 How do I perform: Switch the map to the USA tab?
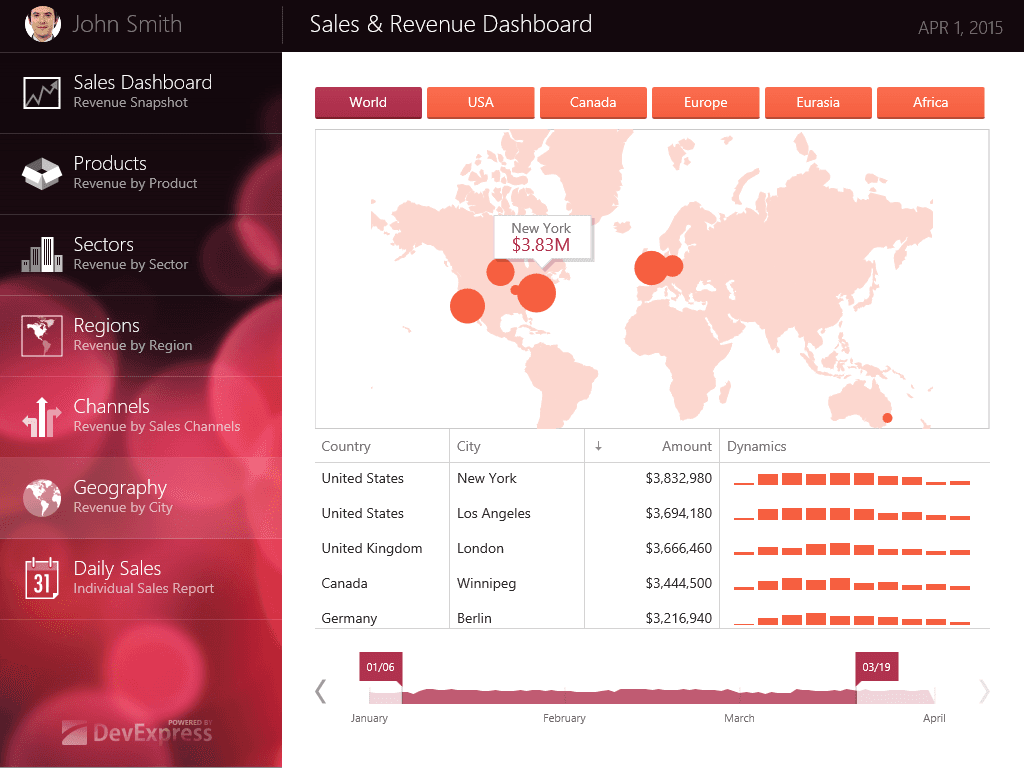click(481, 103)
